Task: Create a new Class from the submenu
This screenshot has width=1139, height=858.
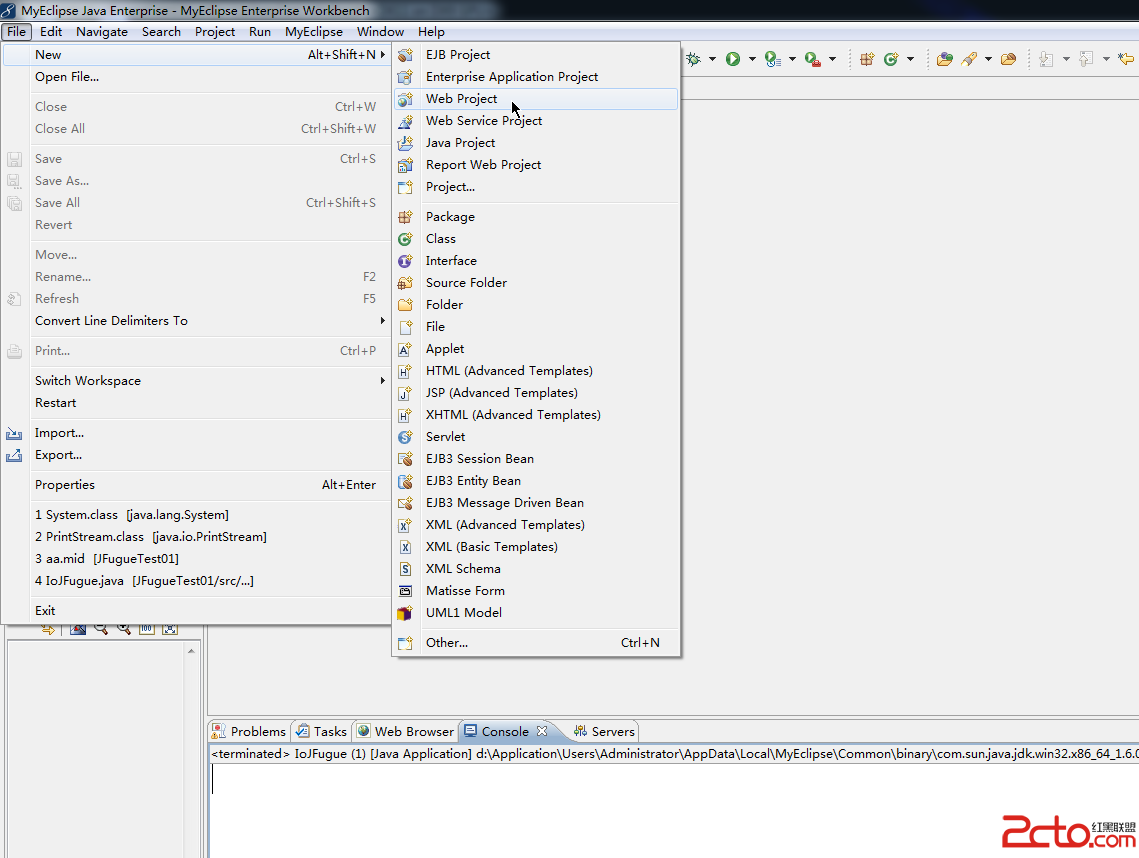Action: 536,238
